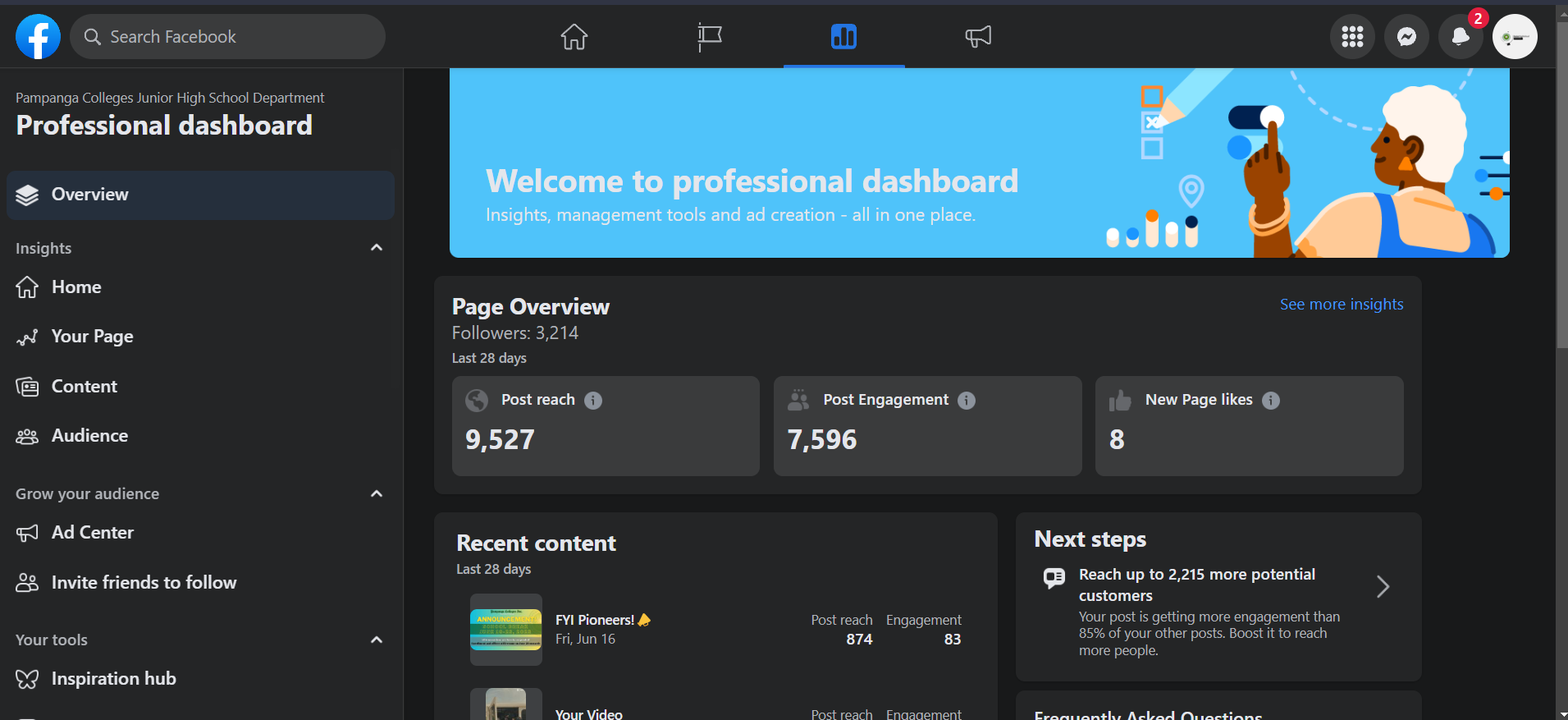
Task: Open the Reach up to 2,215 customers suggestion
Action: pos(1218,612)
